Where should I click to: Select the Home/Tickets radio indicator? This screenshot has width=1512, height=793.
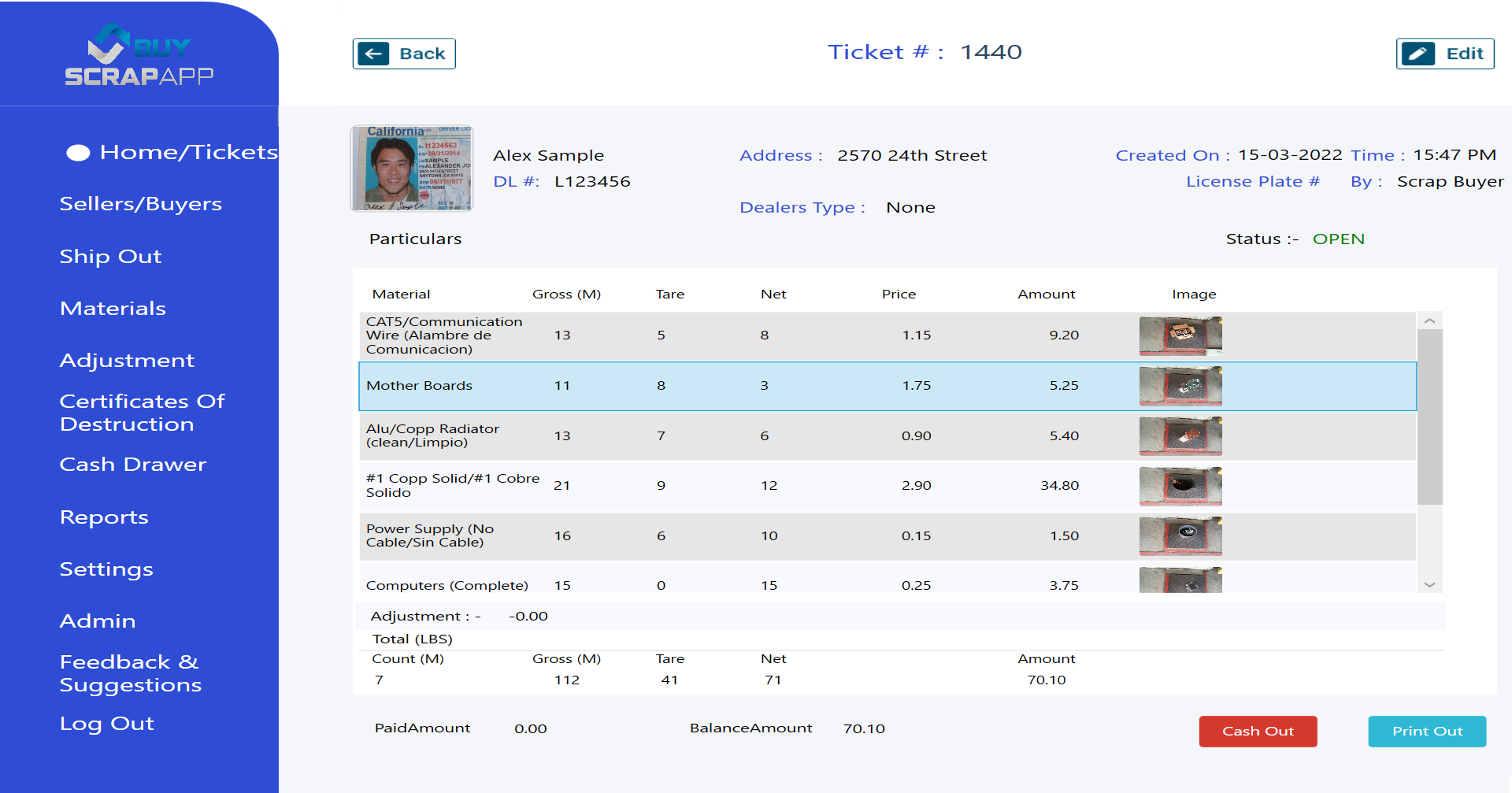pyautogui.click(x=78, y=153)
